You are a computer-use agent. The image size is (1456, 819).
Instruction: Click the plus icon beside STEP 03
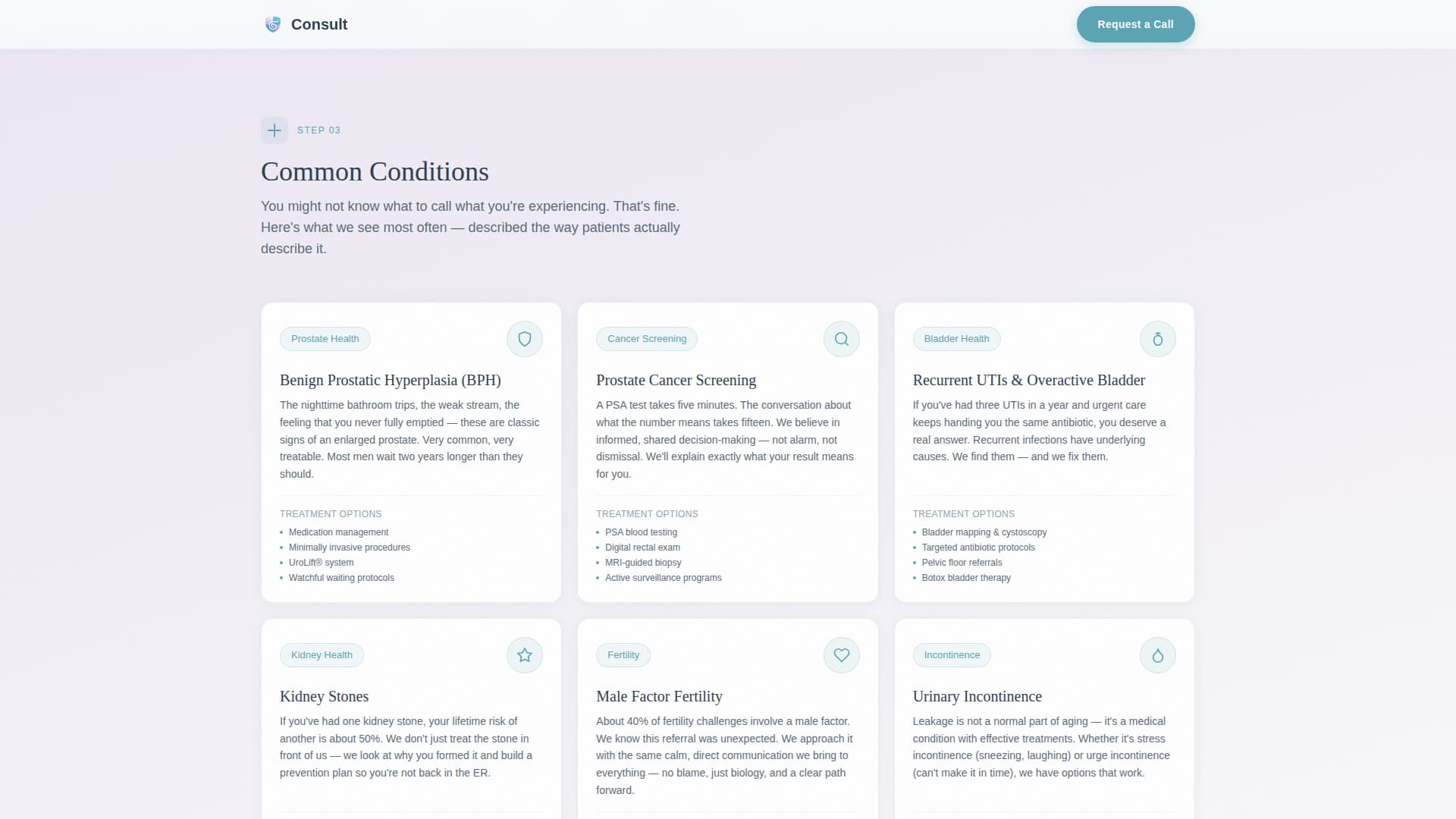click(275, 130)
